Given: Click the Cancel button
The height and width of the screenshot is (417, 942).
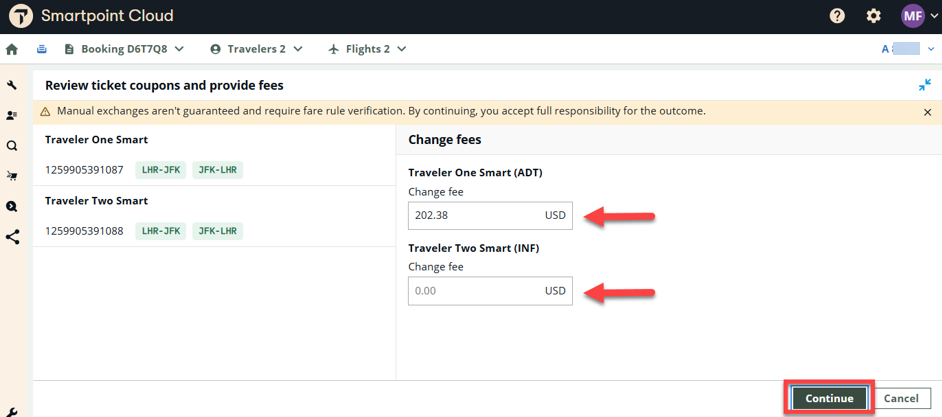Looking at the screenshot, I should 900,398.
